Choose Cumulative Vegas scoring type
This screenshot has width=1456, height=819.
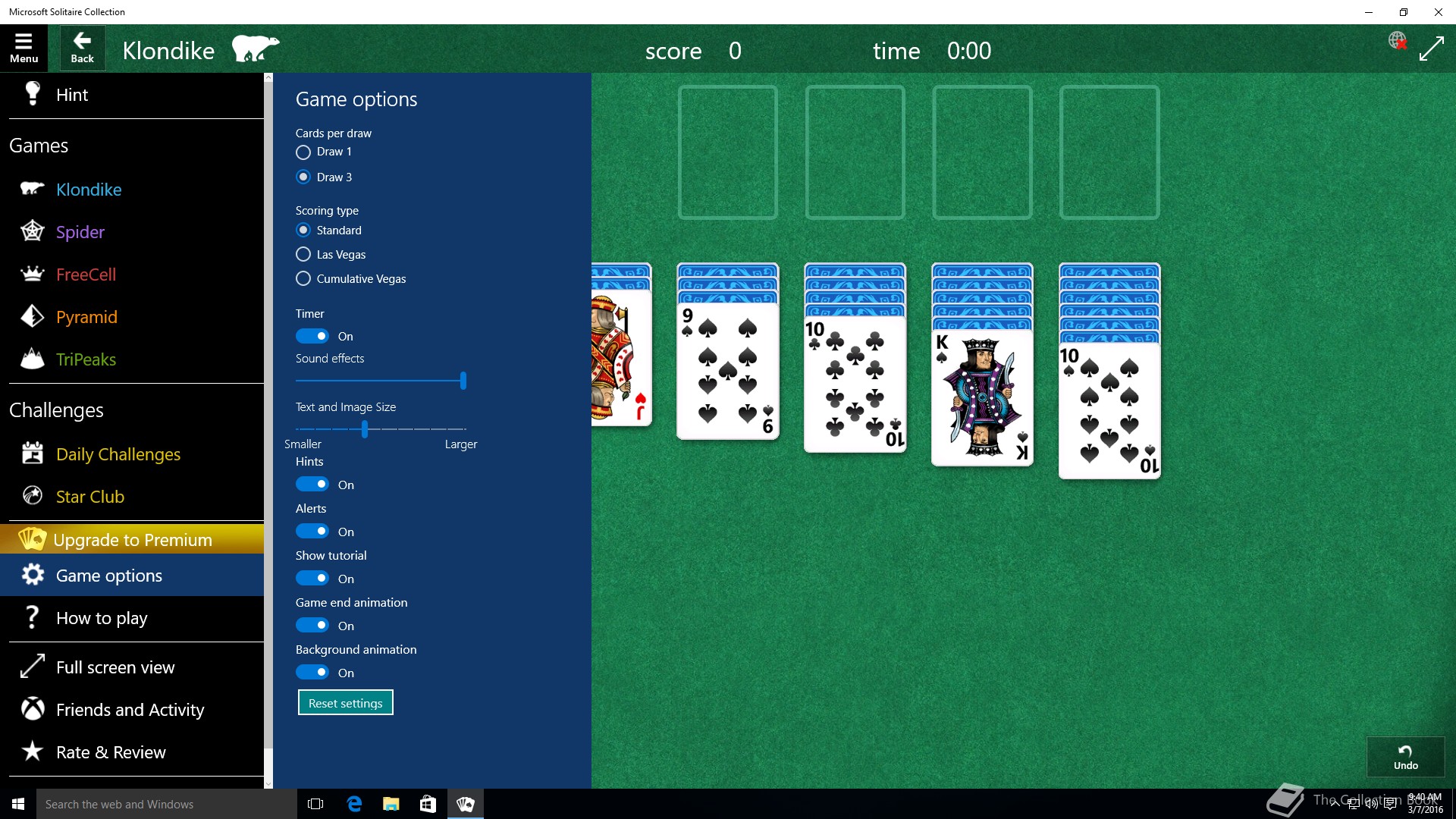coord(303,278)
